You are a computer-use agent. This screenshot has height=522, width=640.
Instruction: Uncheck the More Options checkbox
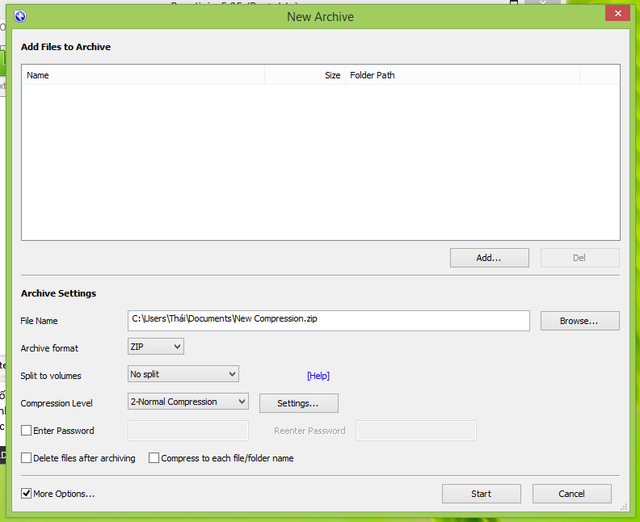(27, 493)
